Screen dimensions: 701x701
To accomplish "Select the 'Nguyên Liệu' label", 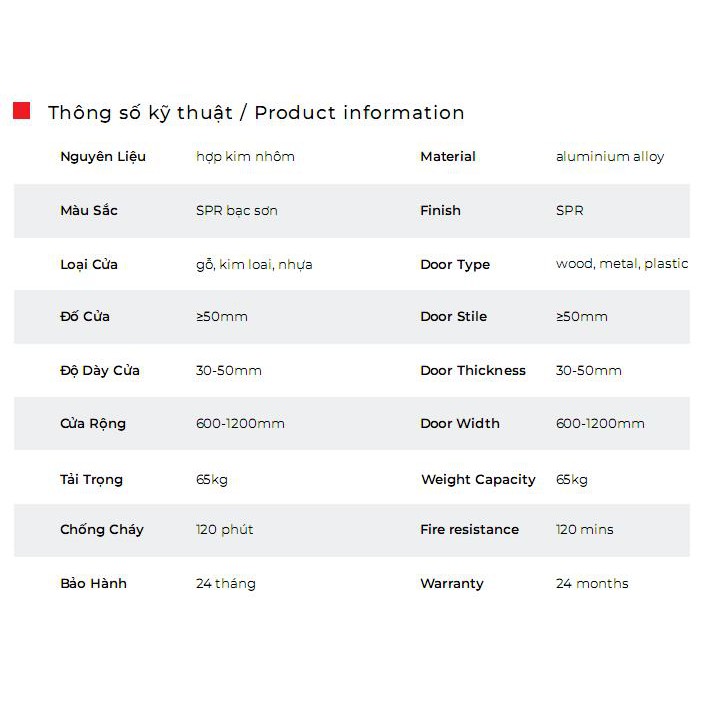I will (x=103, y=157).
